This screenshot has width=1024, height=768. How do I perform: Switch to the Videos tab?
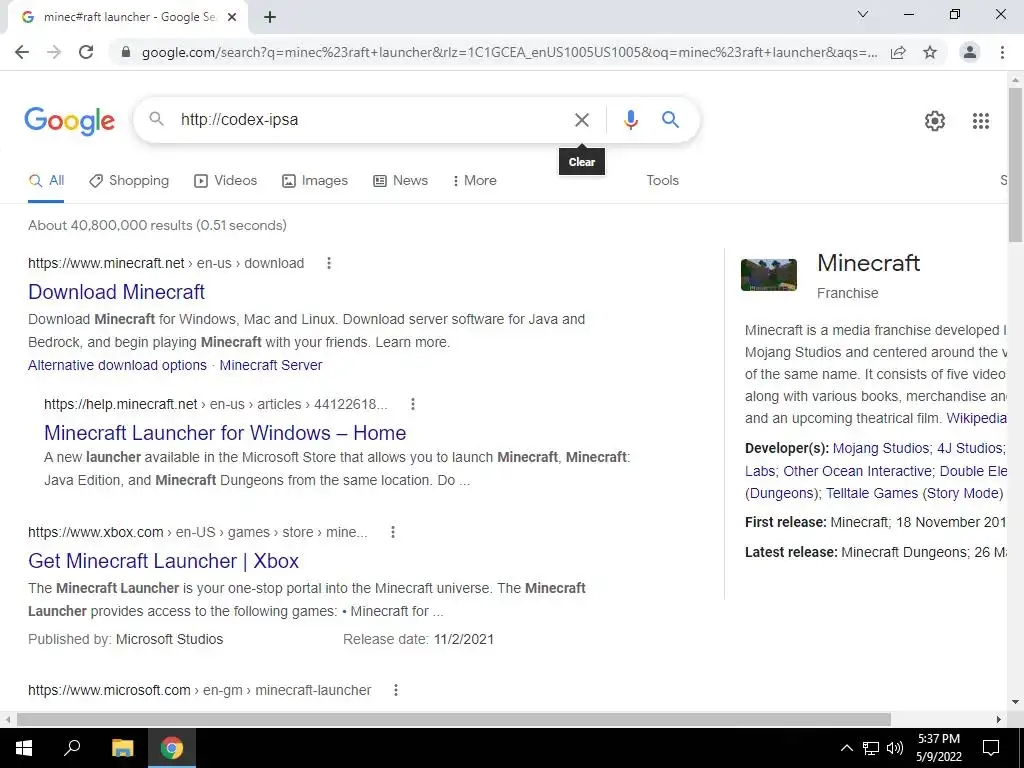coord(226,181)
